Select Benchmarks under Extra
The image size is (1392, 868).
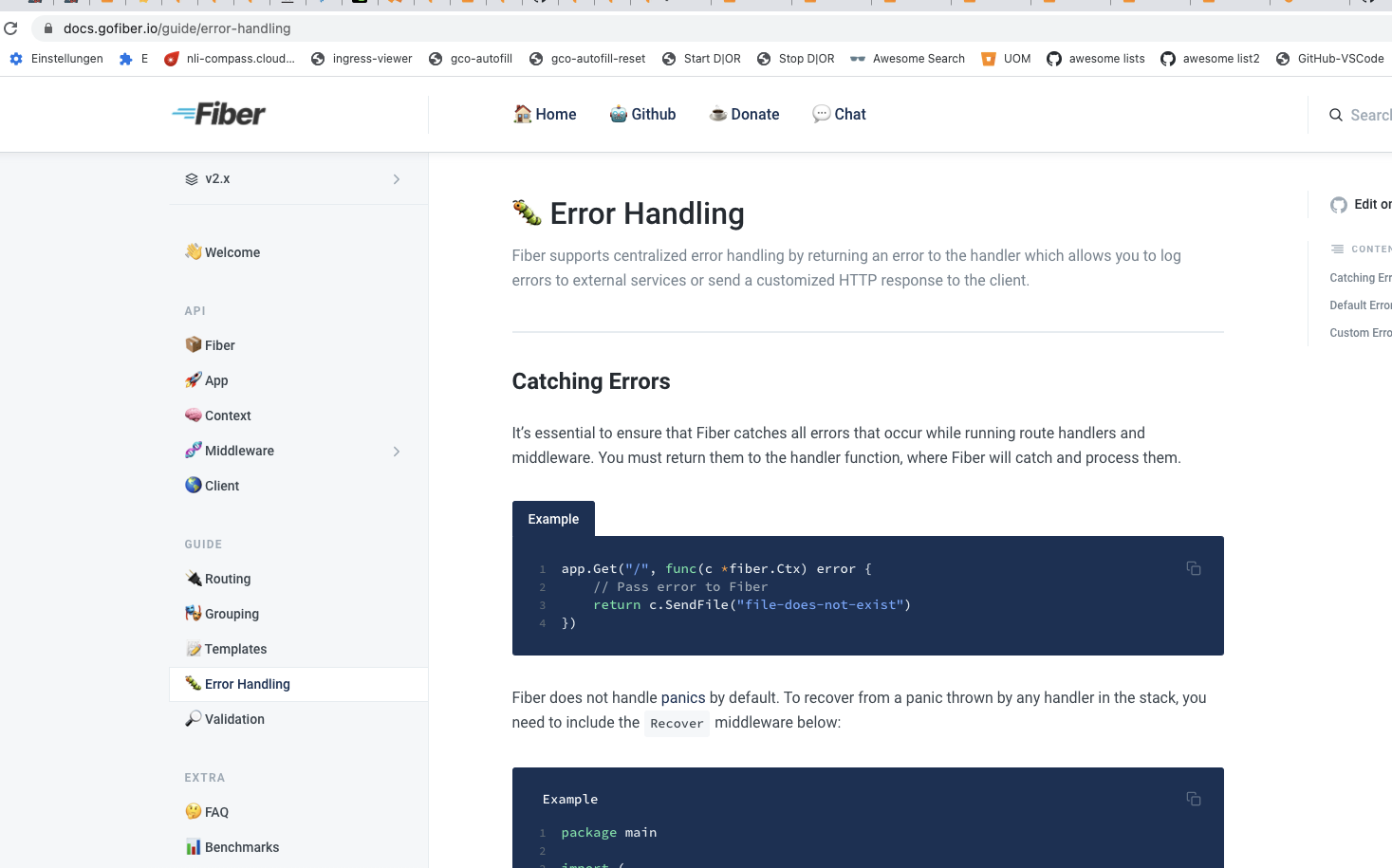tap(240, 847)
